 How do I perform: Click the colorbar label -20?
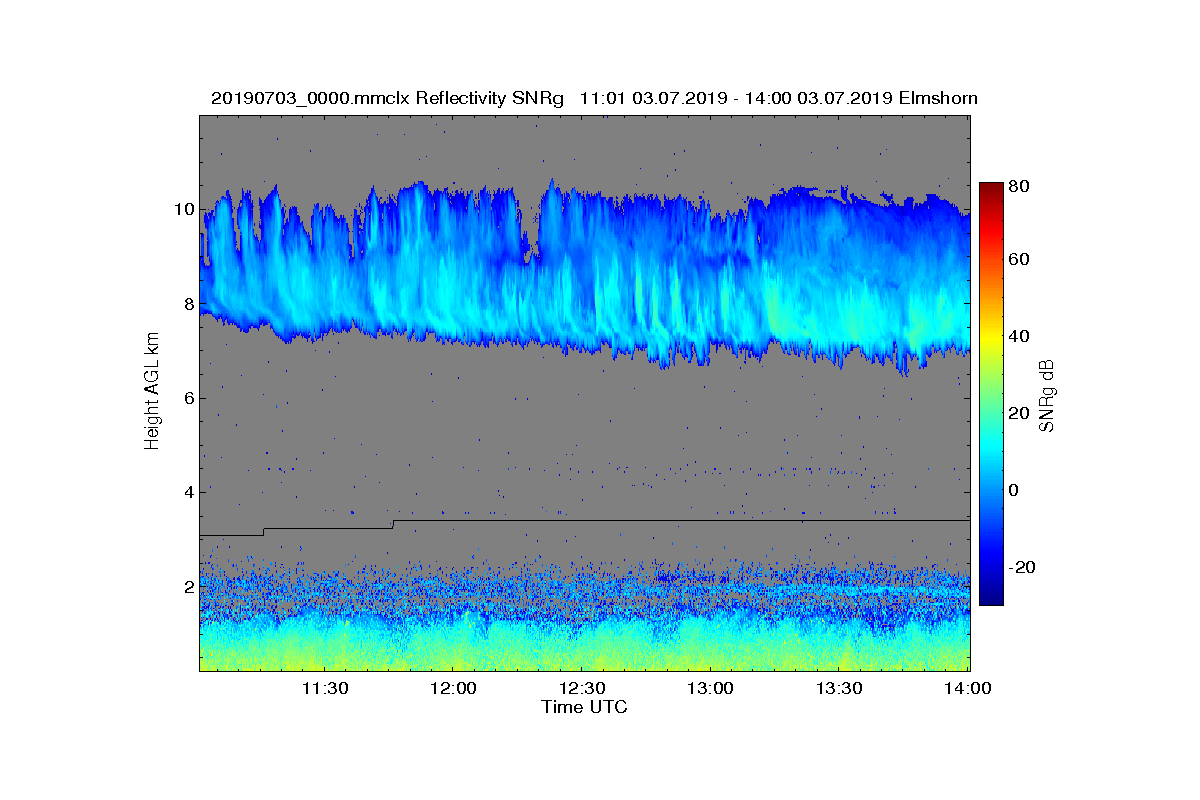pyautogui.click(x=1022, y=567)
